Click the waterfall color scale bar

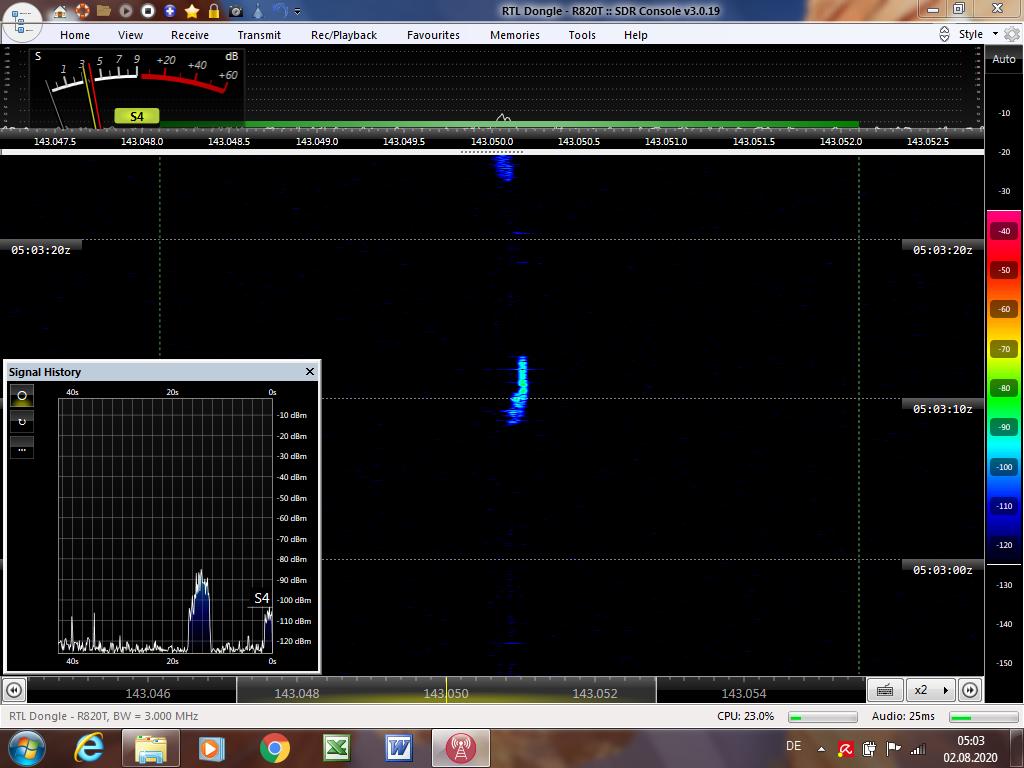tap(1004, 387)
